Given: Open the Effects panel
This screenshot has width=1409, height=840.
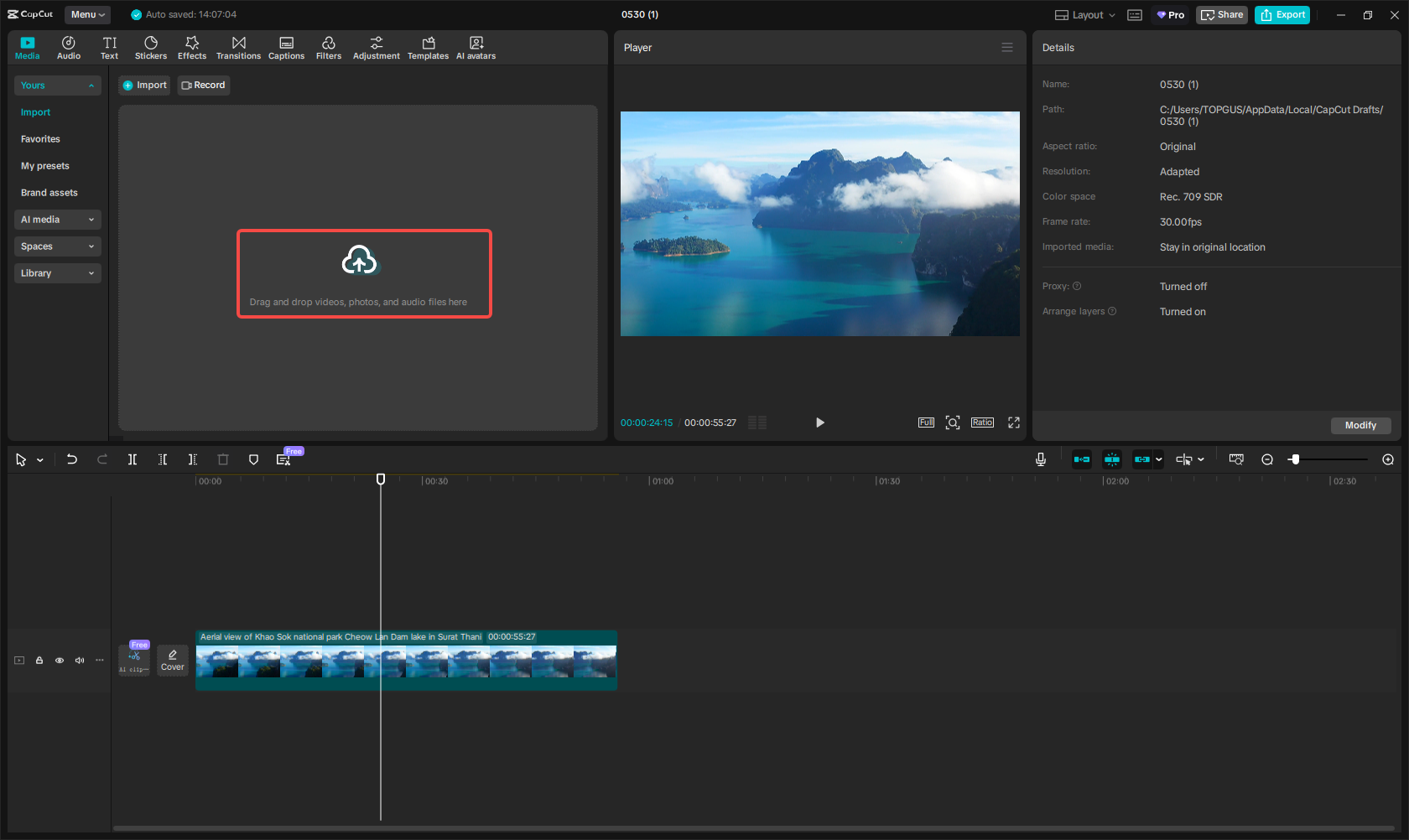Looking at the screenshot, I should pos(192,47).
